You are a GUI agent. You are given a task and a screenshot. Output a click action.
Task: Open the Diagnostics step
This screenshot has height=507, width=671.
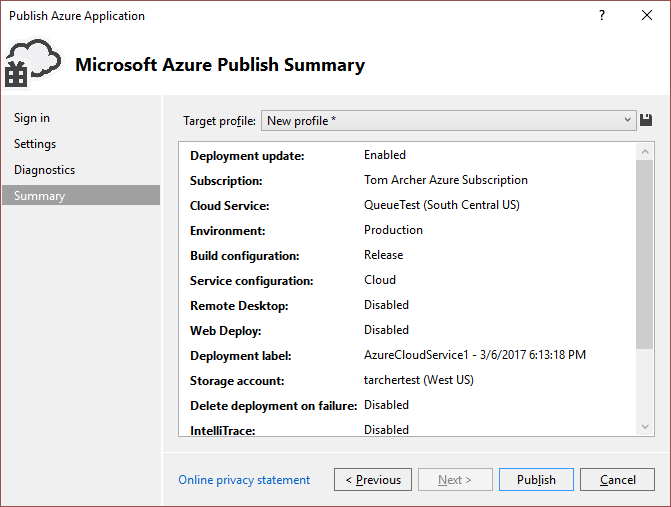coord(44,170)
